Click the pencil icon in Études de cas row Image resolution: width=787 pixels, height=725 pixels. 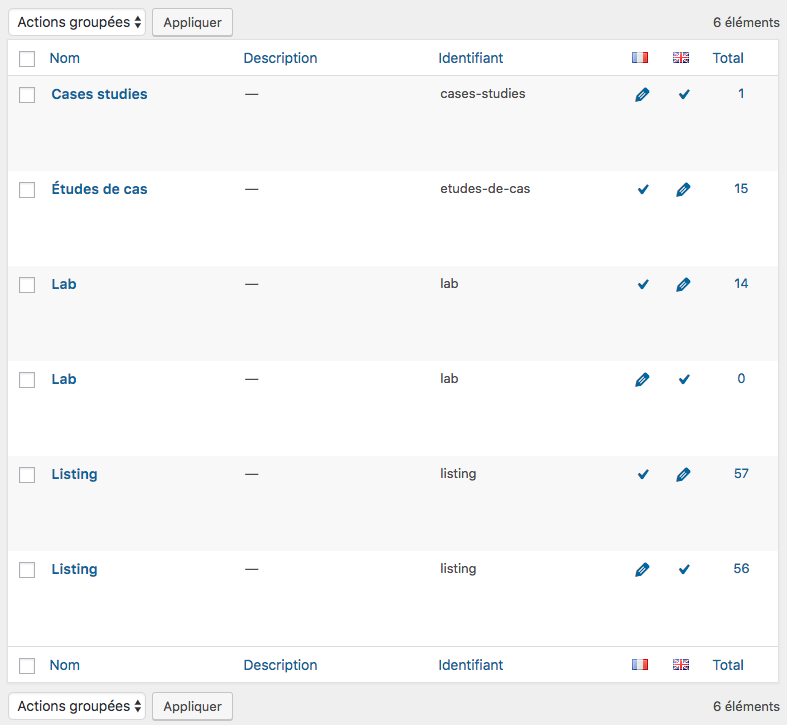683,189
